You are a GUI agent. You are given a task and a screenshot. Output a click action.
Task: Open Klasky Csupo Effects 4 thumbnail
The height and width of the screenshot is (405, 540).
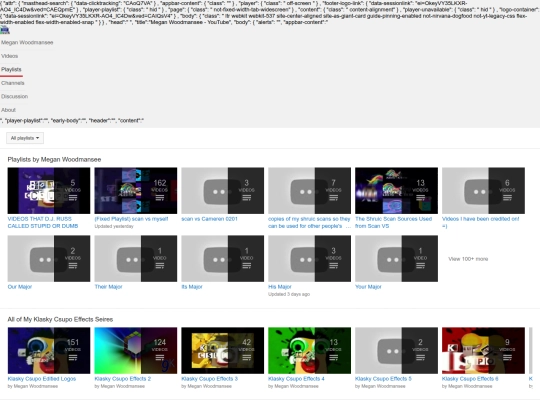click(x=309, y=351)
